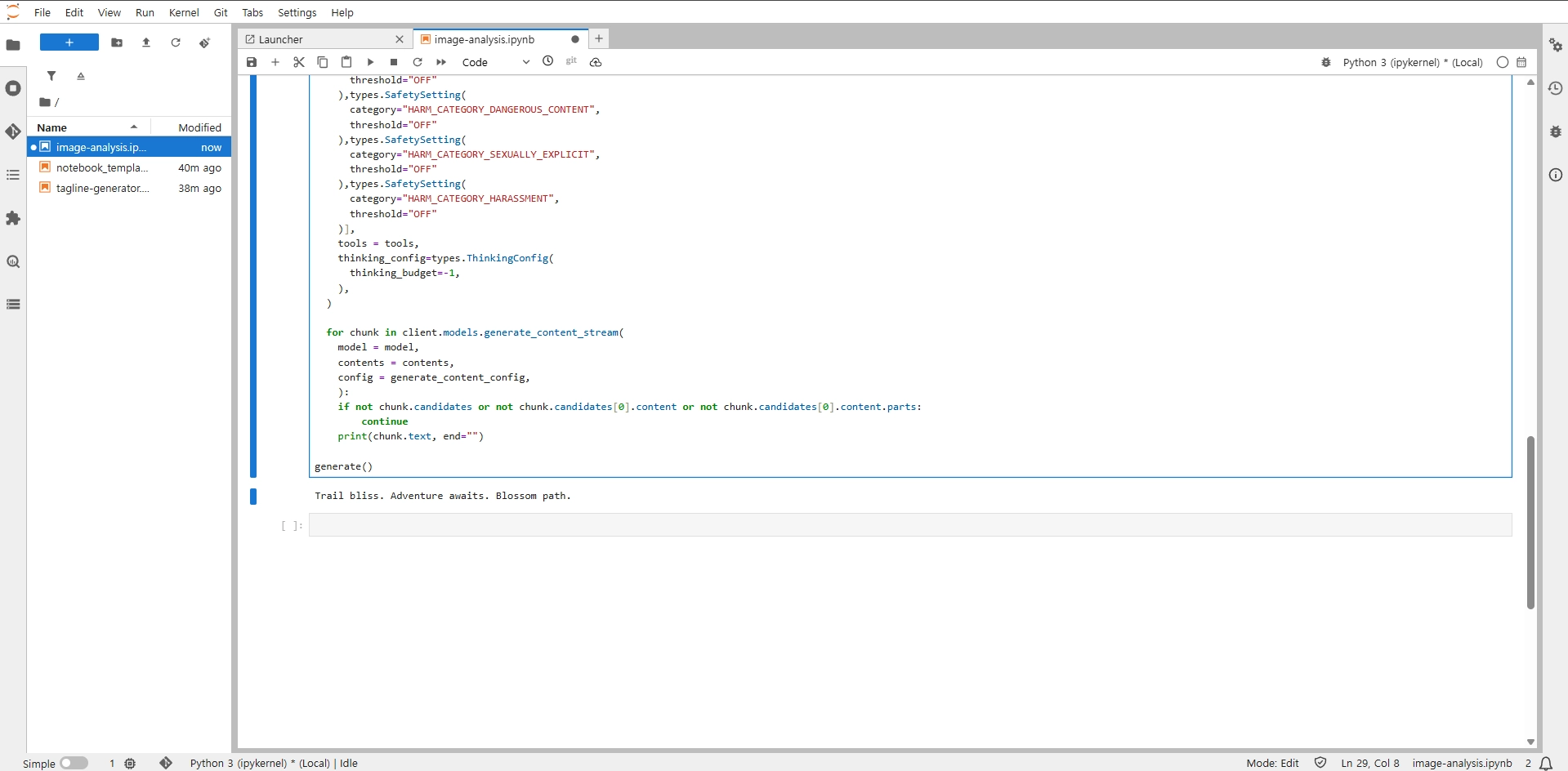The height and width of the screenshot is (771, 1568).
Task: Copy the selected cell
Action: point(323,62)
